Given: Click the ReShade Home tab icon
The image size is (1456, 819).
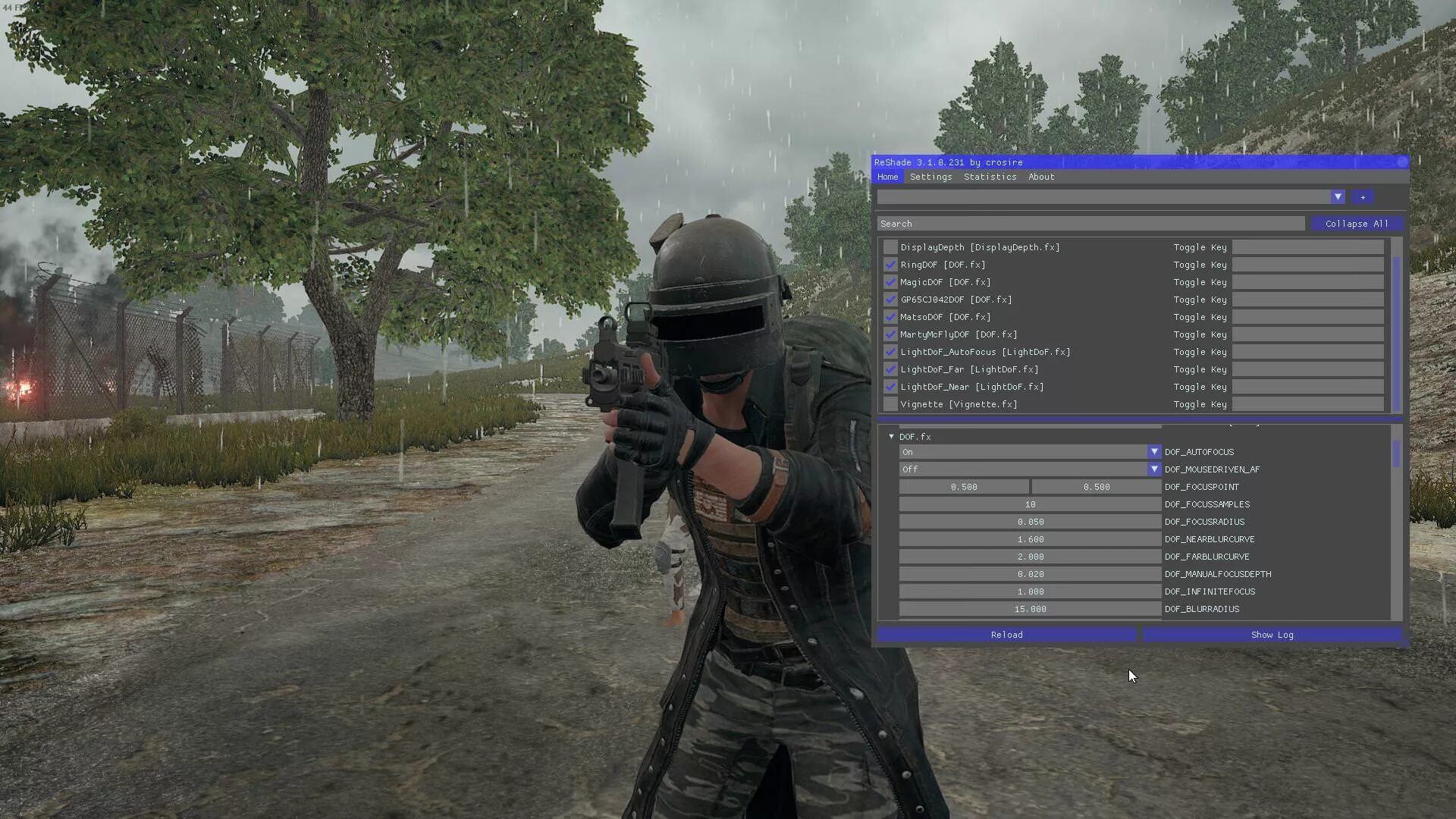Looking at the screenshot, I should [x=887, y=177].
